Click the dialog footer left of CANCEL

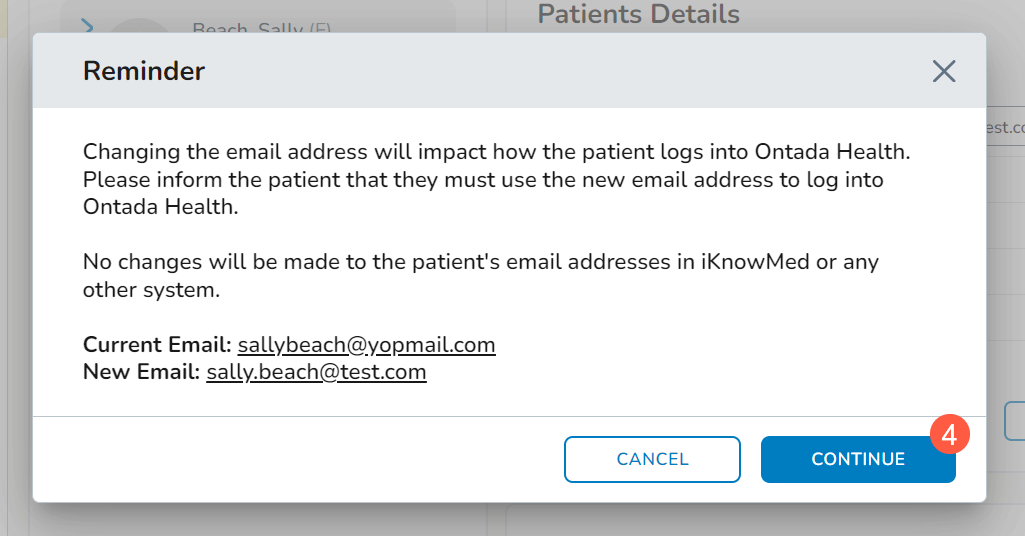tap(300, 459)
